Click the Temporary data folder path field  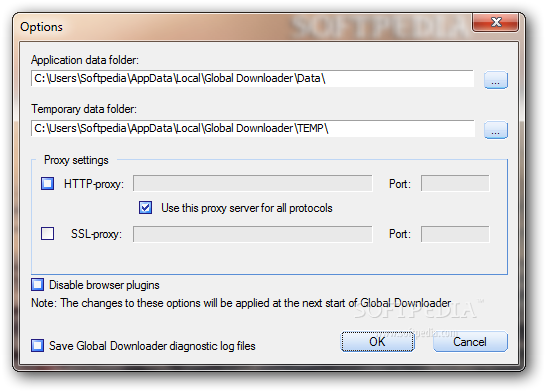tap(252, 128)
